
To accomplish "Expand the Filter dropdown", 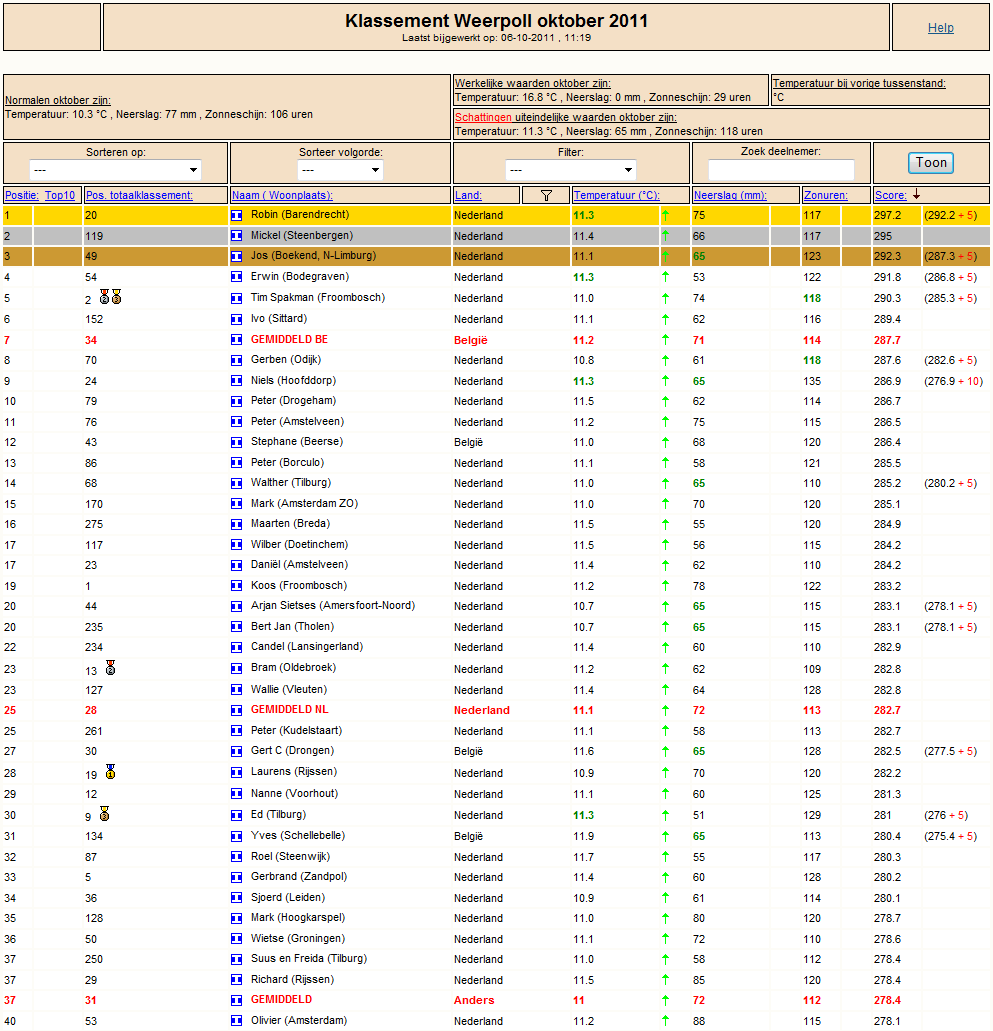I will click(570, 170).
